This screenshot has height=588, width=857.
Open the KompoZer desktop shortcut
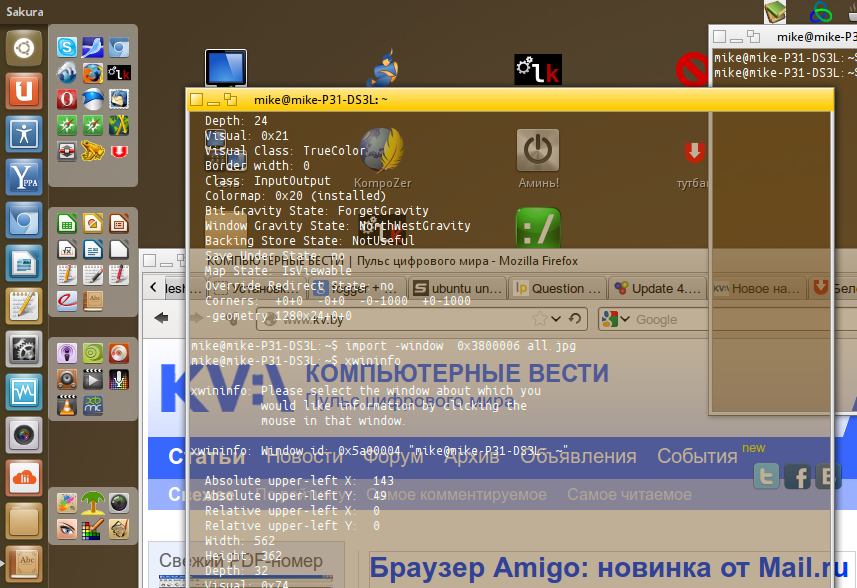(383, 158)
